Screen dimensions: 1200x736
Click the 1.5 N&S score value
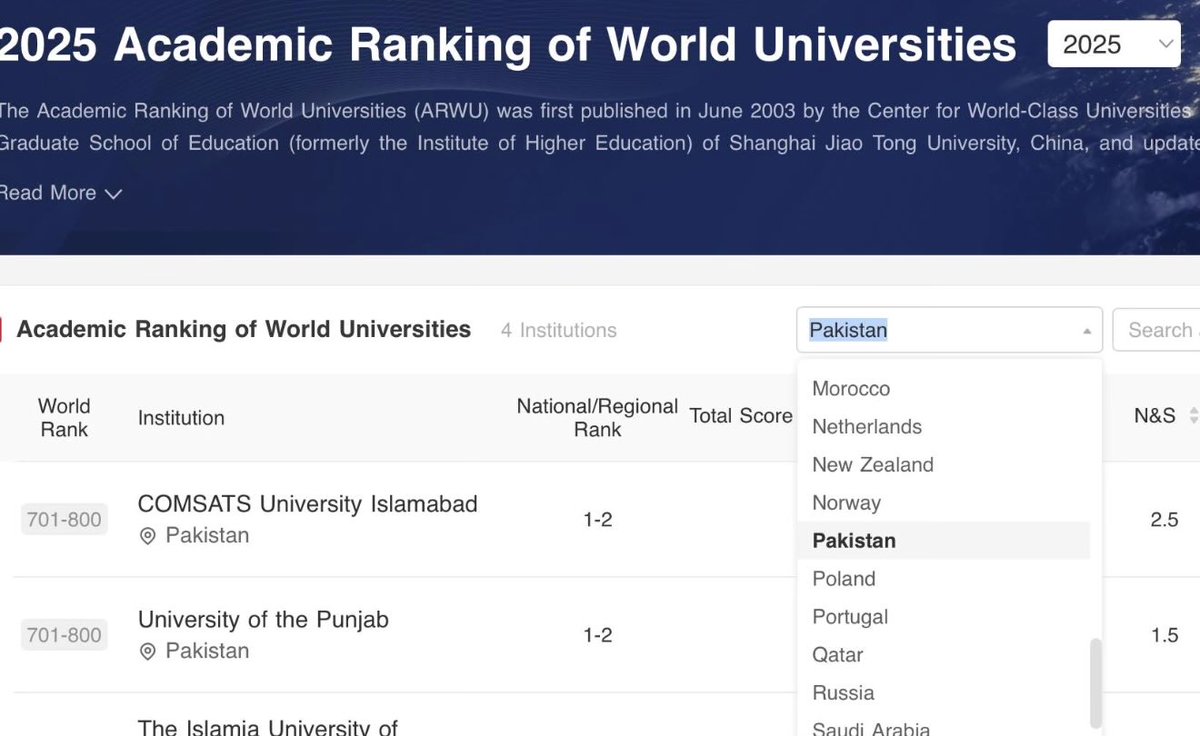pos(1165,636)
